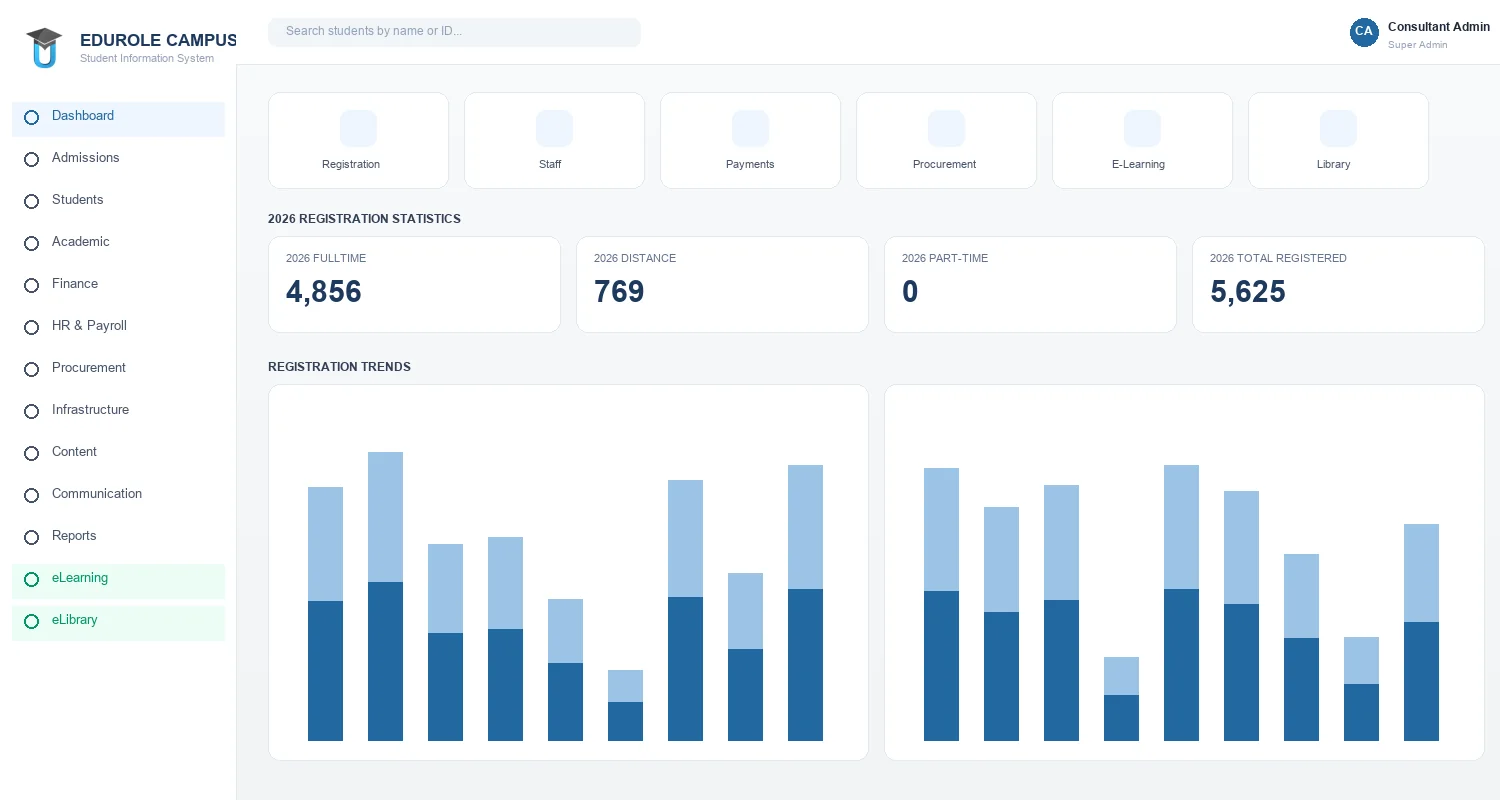Click the 2026 REGISTRATION STATISTICS heading

pos(364,219)
